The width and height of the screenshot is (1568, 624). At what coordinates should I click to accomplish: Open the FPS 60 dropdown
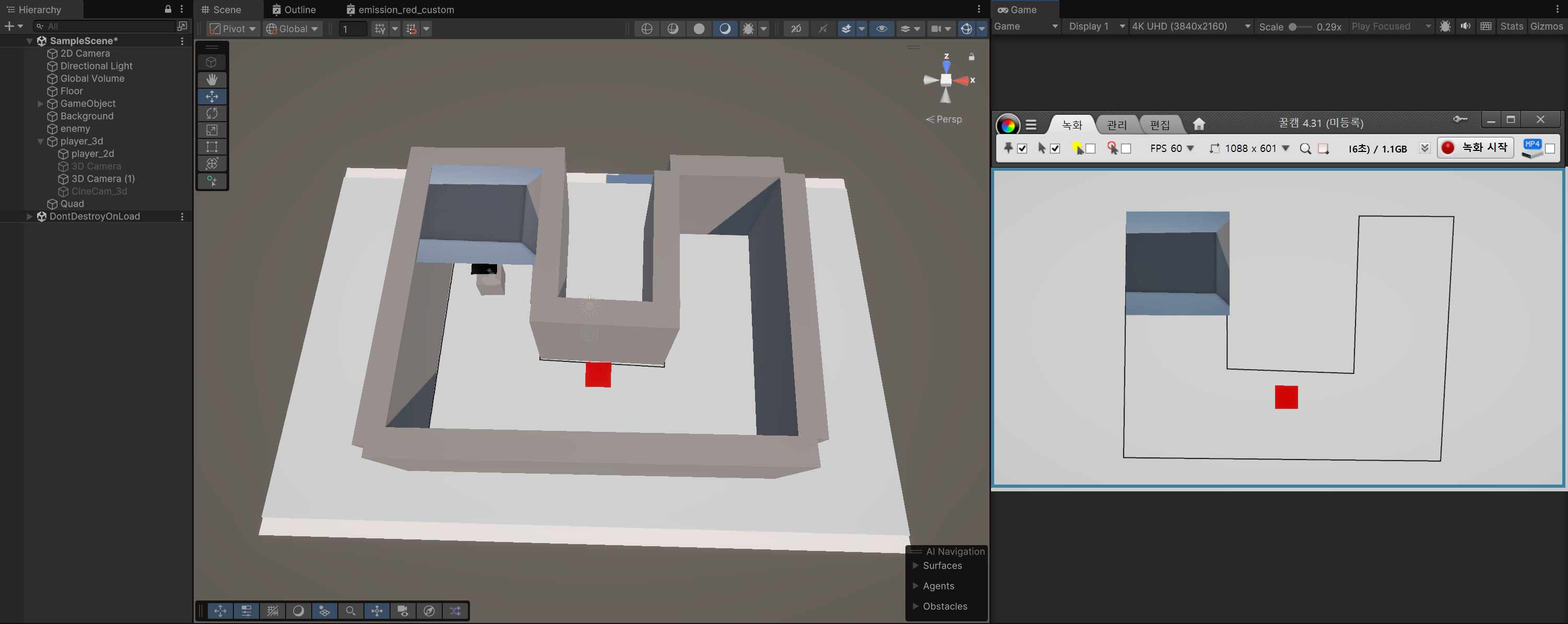[1172, 148]
